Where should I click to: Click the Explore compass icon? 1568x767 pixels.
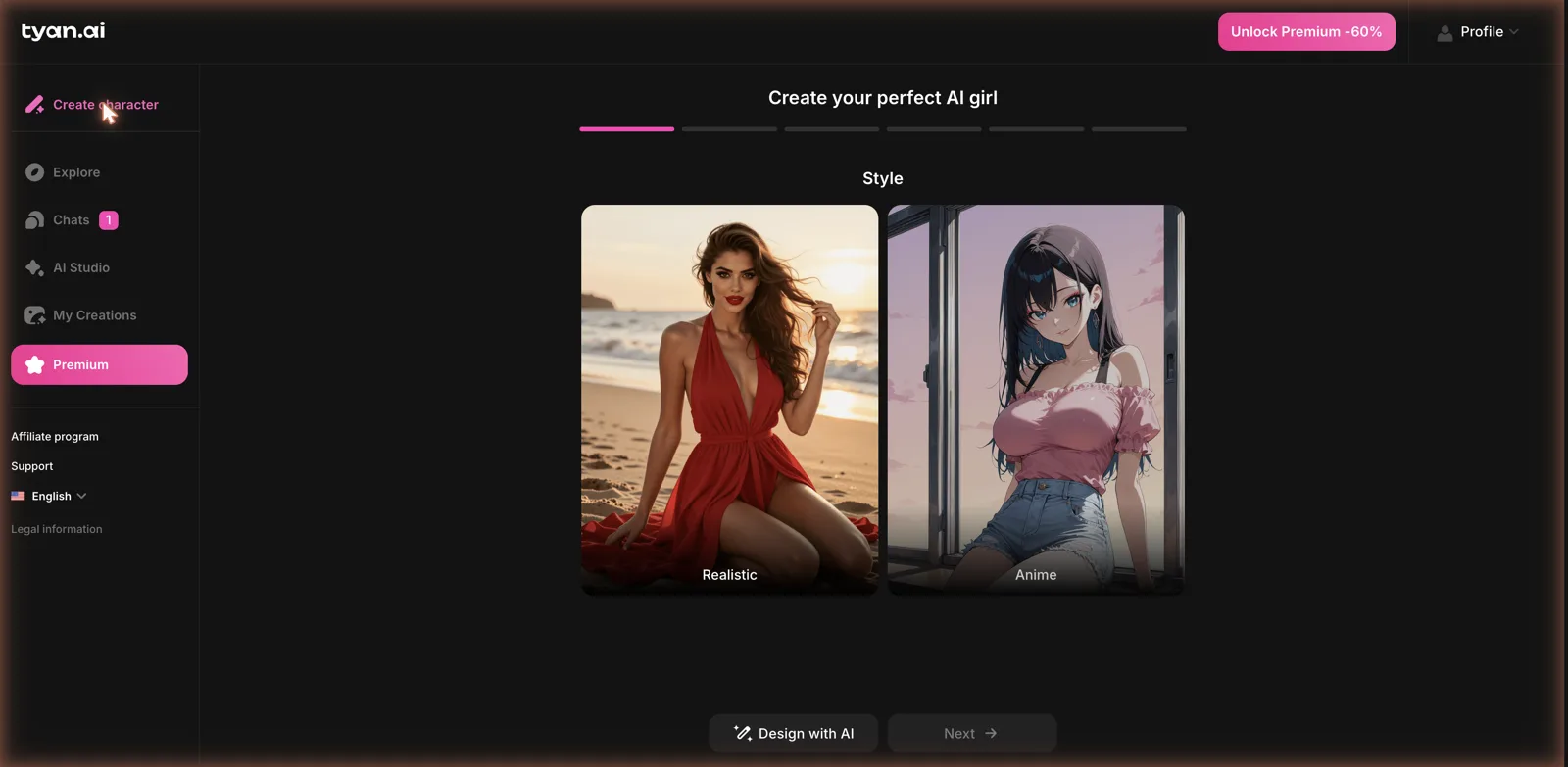34,172
